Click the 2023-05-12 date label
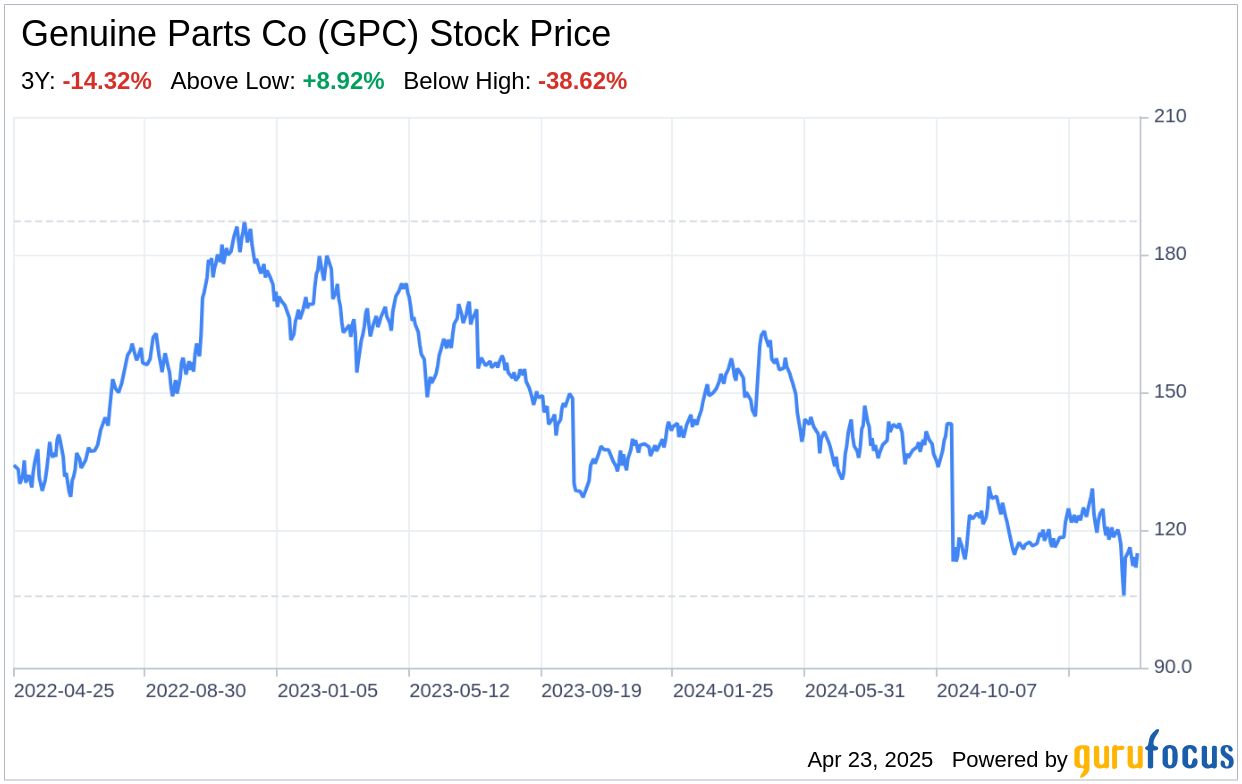 pyautogui.click(x=460, y=691)
